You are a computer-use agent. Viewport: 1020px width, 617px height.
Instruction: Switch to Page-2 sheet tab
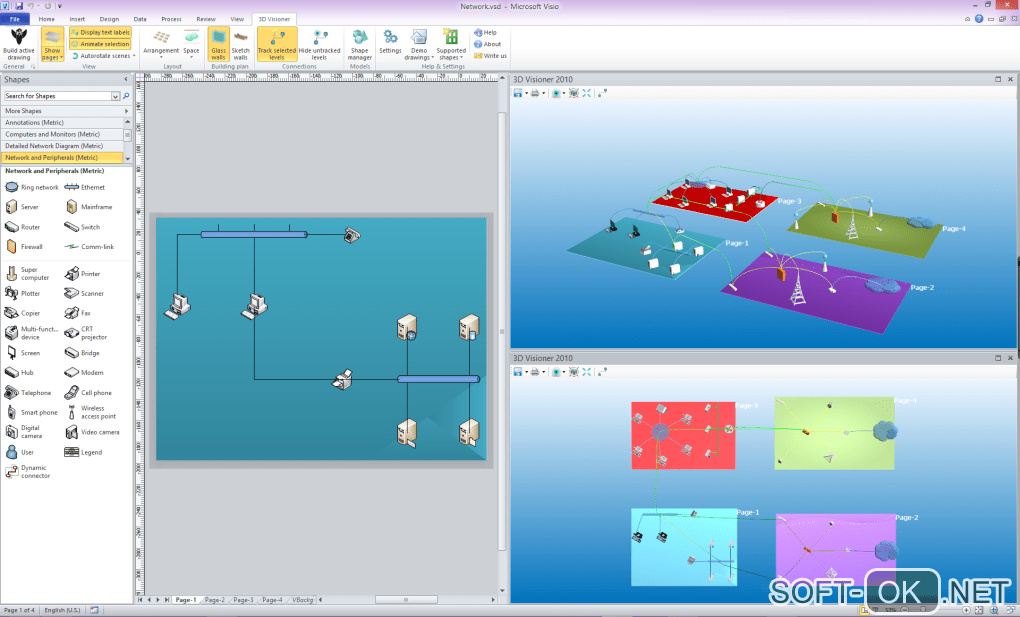coord(215,599)
